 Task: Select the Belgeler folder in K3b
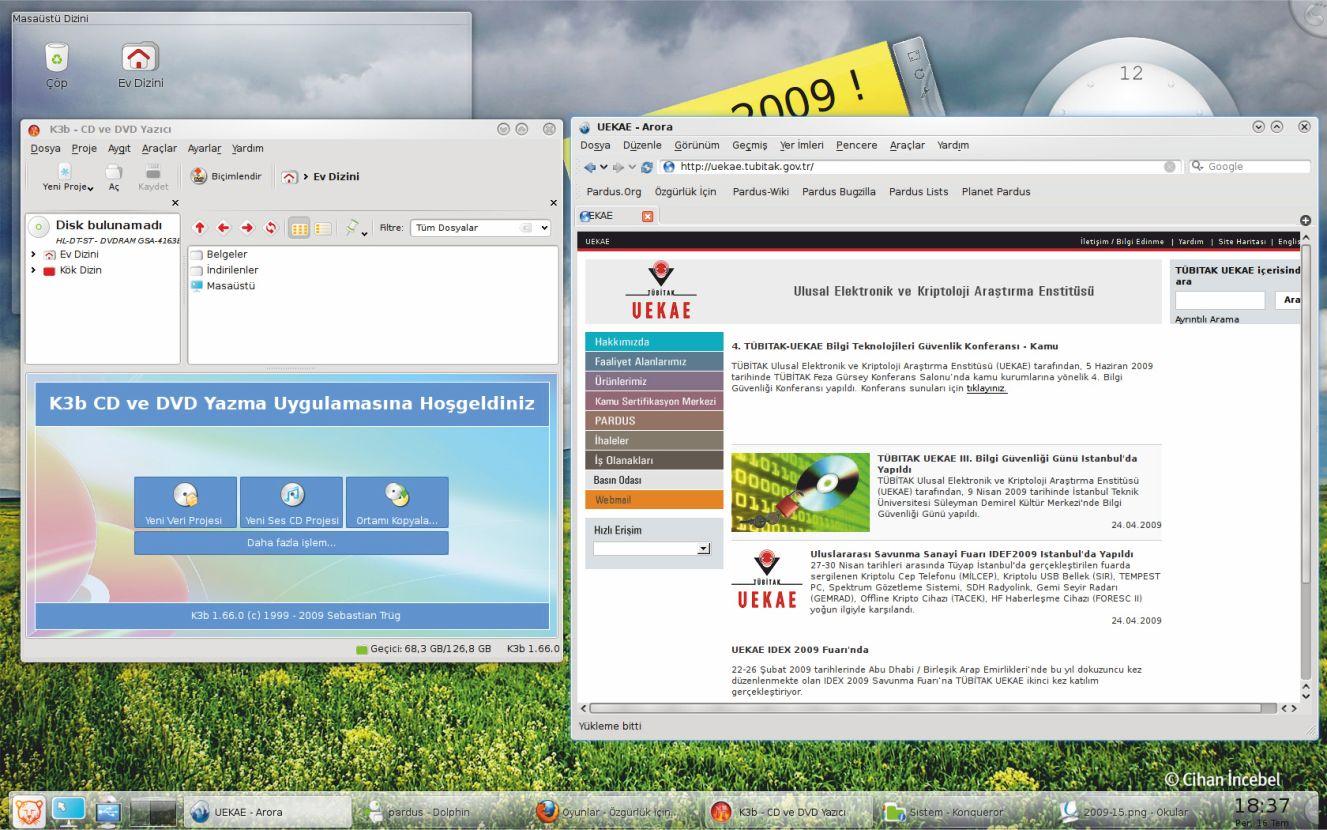[x=219, y=255]
